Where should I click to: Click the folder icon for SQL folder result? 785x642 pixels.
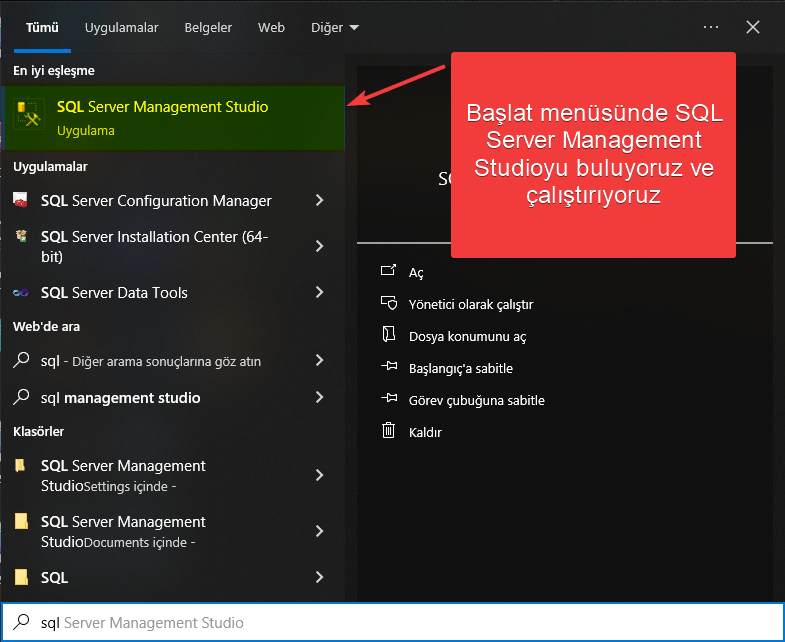tap(21, 577)
